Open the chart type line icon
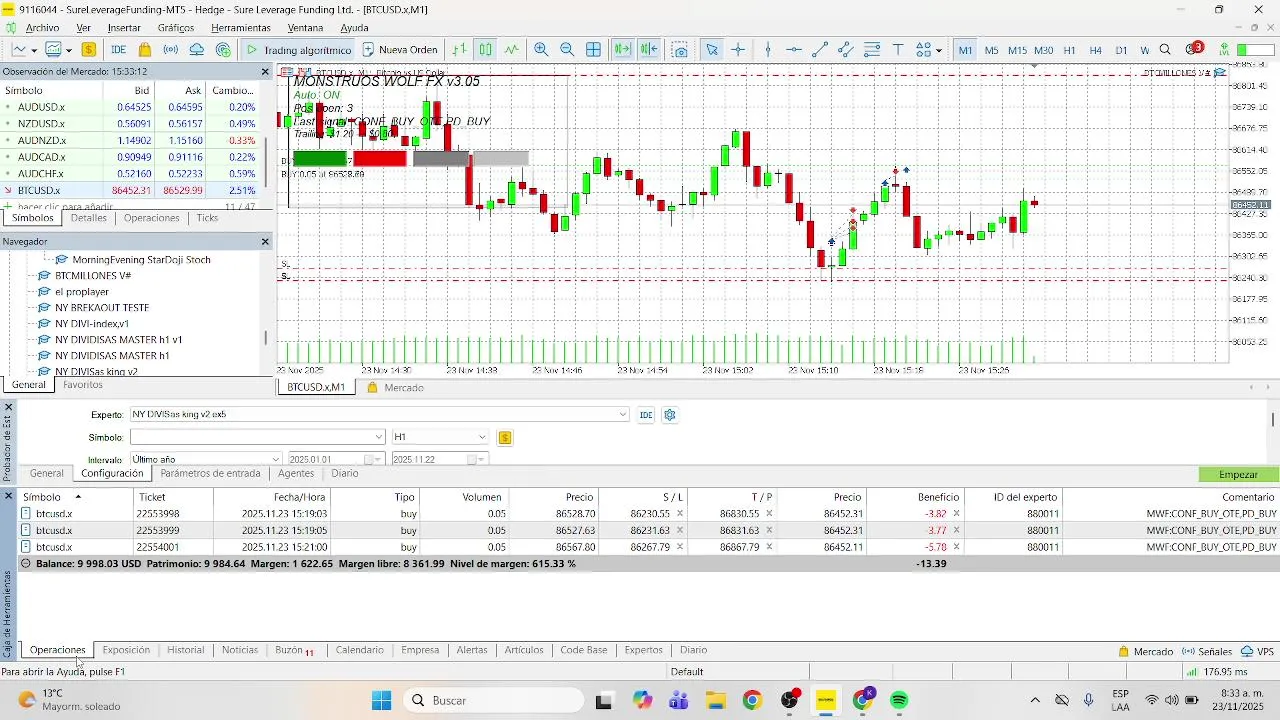Screen dimensions: 1280x720 [18, 49]
